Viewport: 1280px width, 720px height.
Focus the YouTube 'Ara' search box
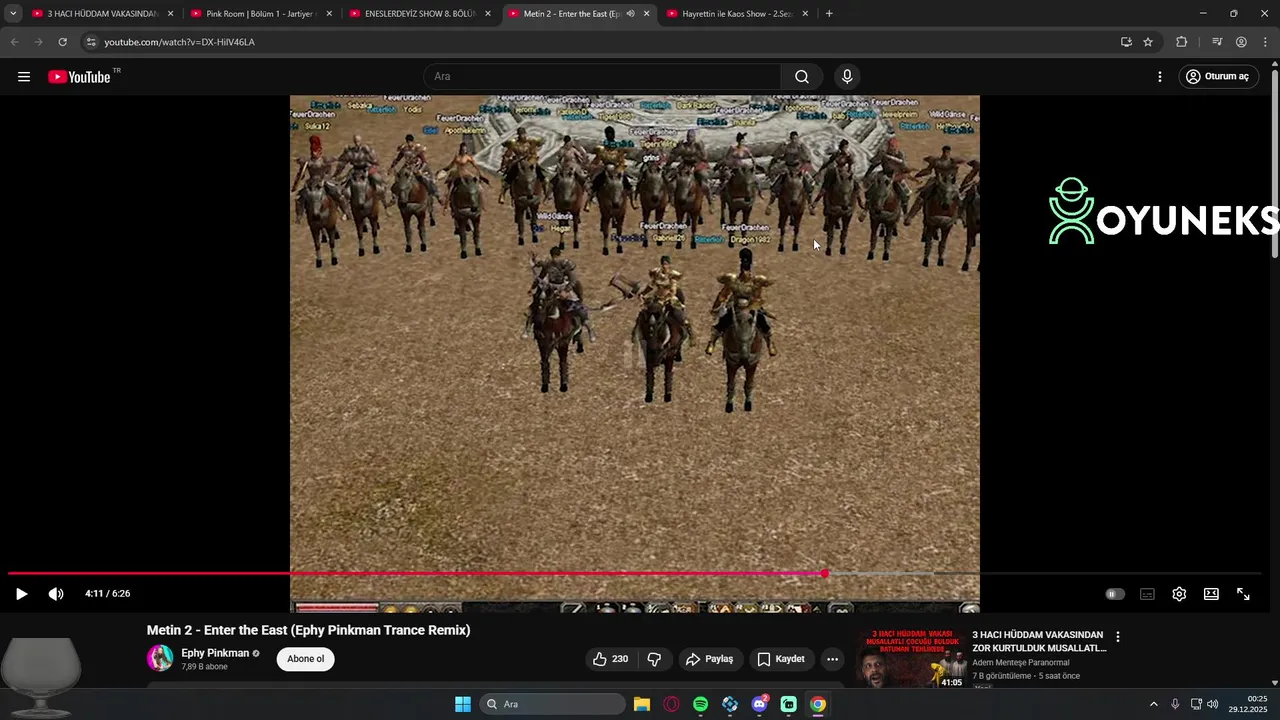603,77
